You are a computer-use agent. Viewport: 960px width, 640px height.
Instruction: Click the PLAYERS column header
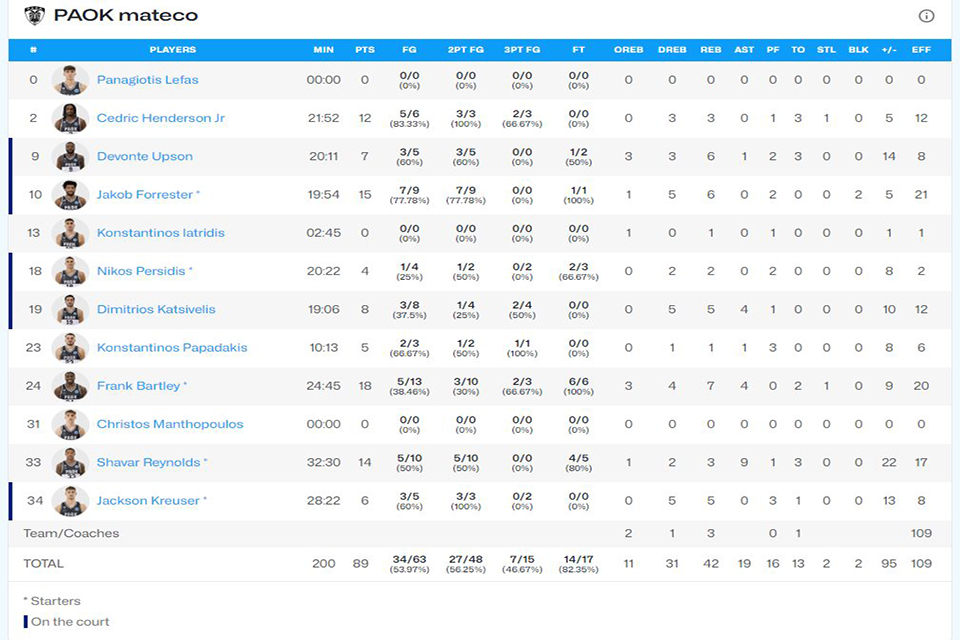tap(173, 50)
